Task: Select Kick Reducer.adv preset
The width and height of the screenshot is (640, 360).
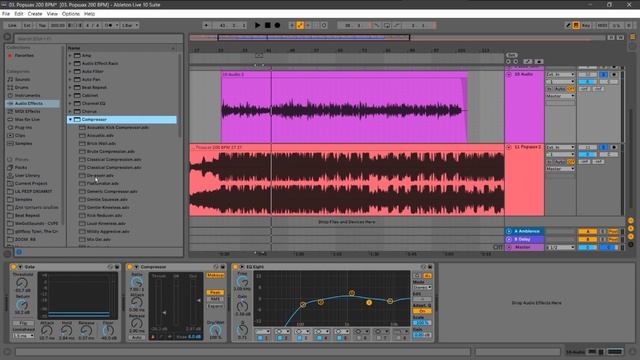Action: coord(104,216)
